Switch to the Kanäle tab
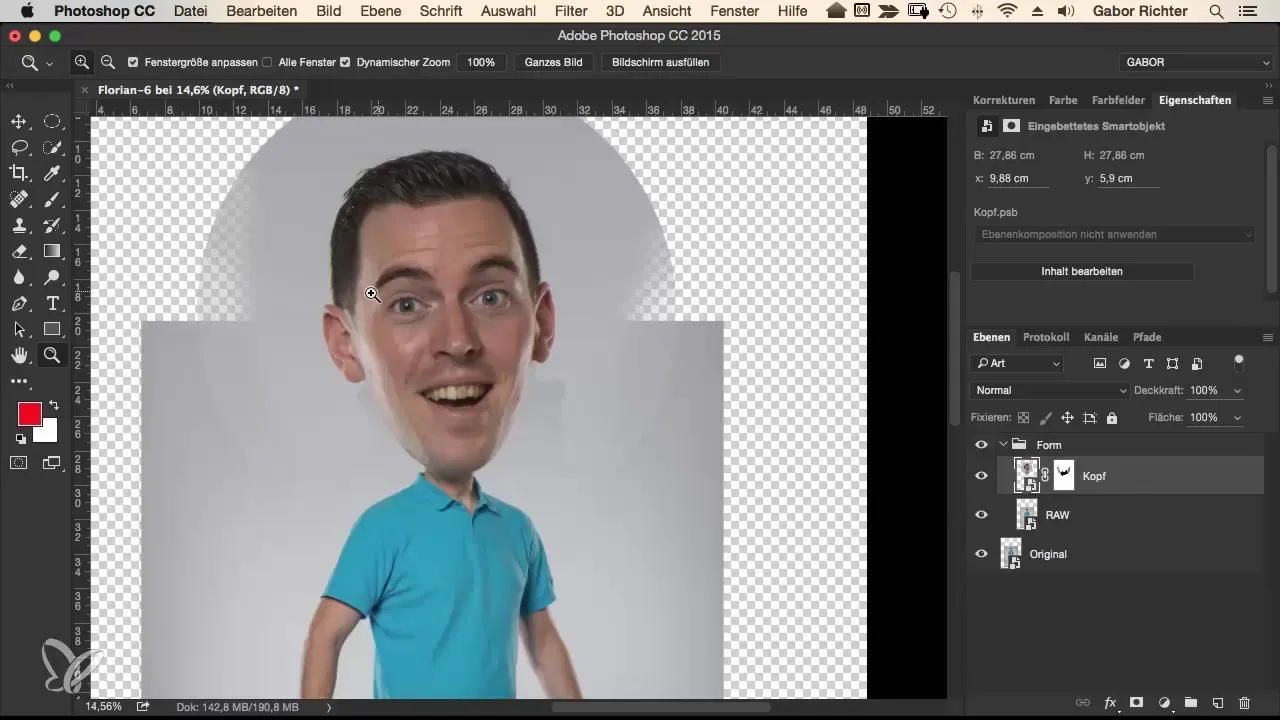 coord(1101,337)
